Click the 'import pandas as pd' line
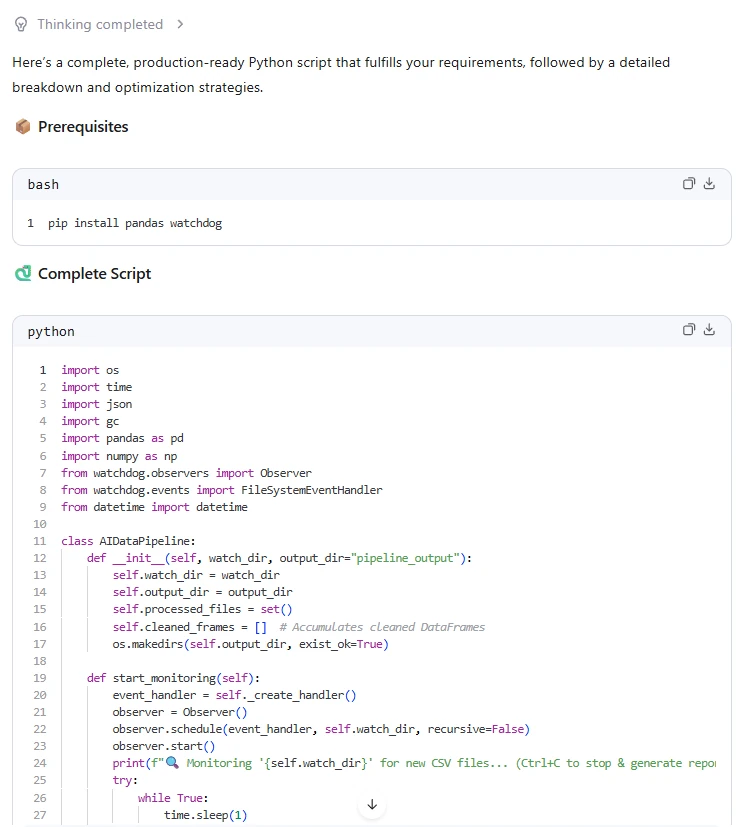Viewport: 736px width, 827px height. (x=122, y=438)
